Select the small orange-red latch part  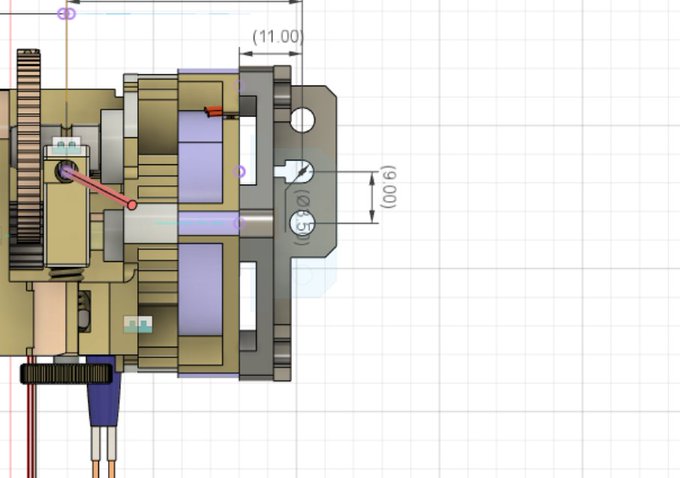point(213,111)
